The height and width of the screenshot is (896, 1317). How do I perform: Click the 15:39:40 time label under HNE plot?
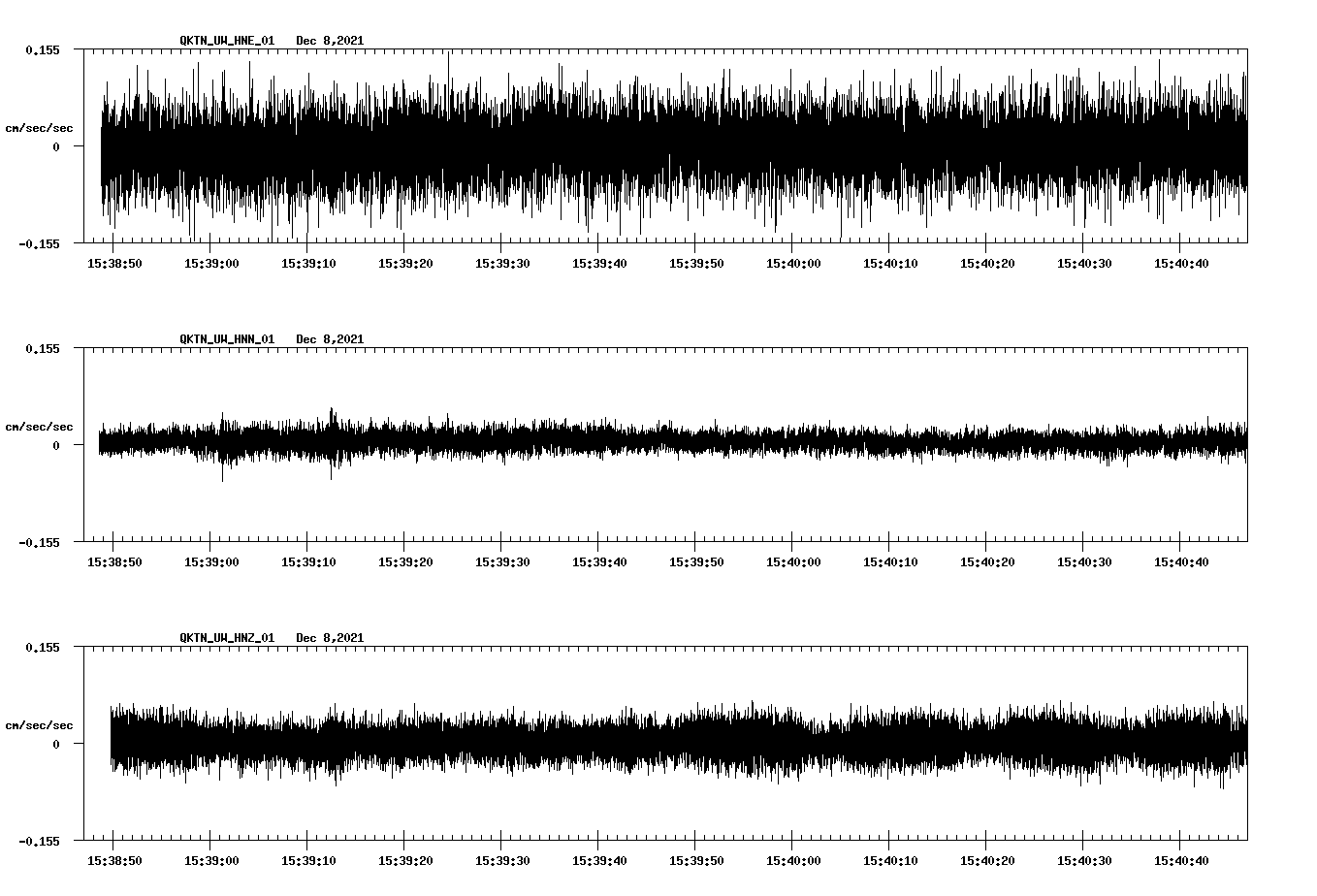coord(599,264)
